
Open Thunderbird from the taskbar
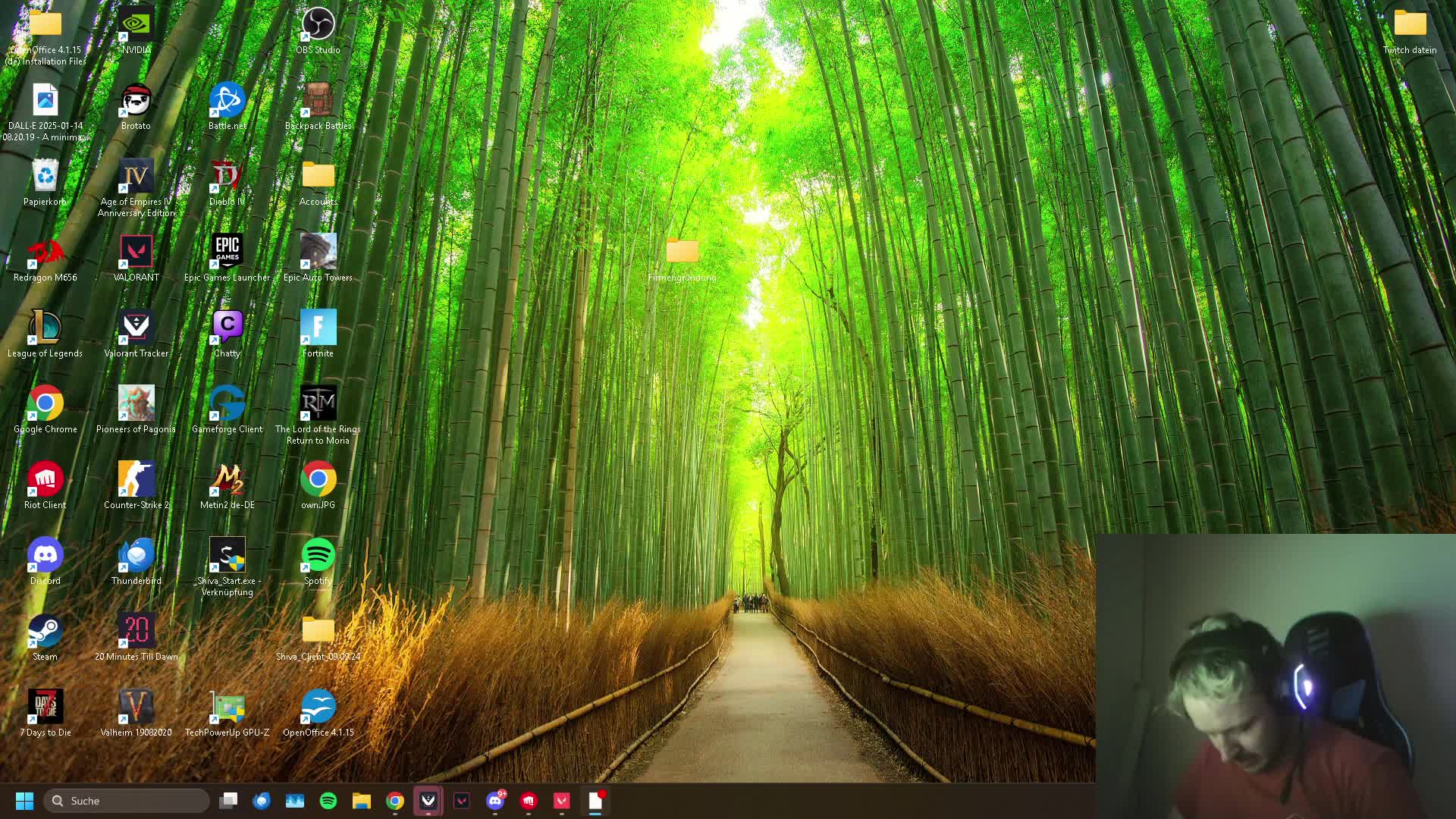coord(262,801)
